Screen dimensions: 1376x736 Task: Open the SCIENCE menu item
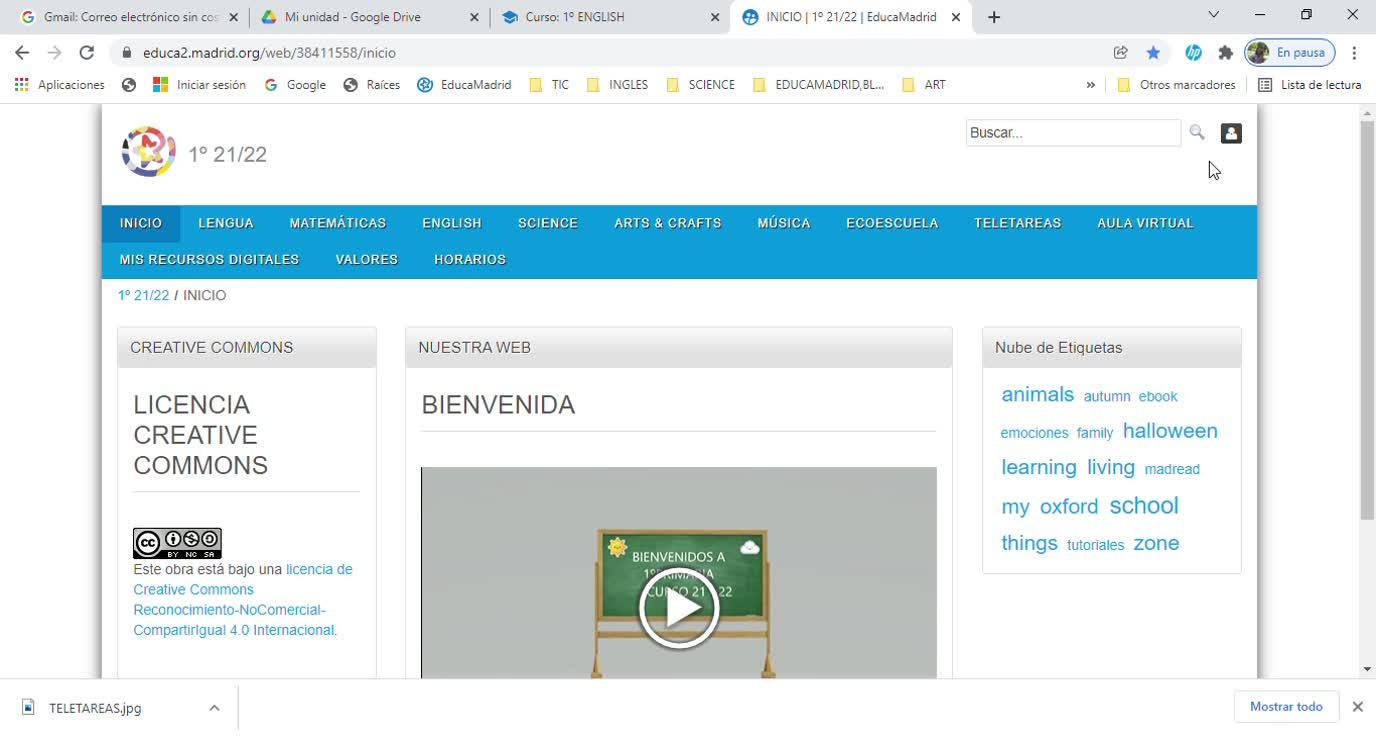pos(548,223)
